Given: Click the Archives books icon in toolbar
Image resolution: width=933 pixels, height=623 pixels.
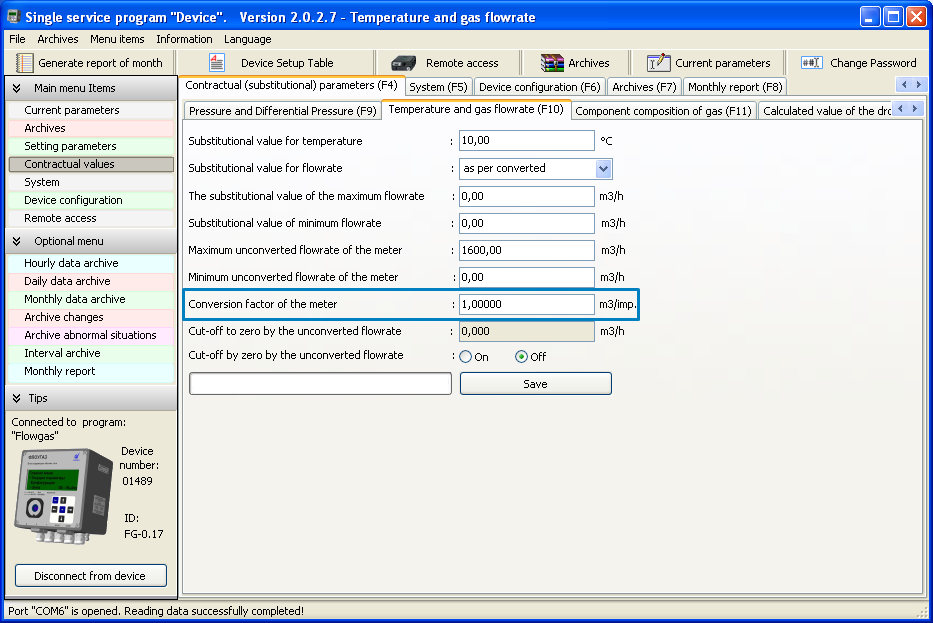Looking at the screenshot, I should pyautogui.click(x=552, y=62).
